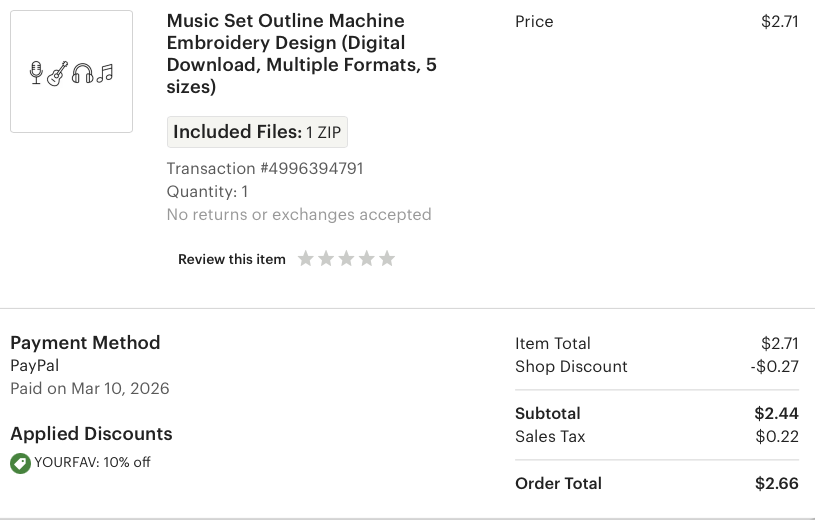Rate the item one star
The height and width of the screenshot is (520, 815).
click(x=306, y=259)
